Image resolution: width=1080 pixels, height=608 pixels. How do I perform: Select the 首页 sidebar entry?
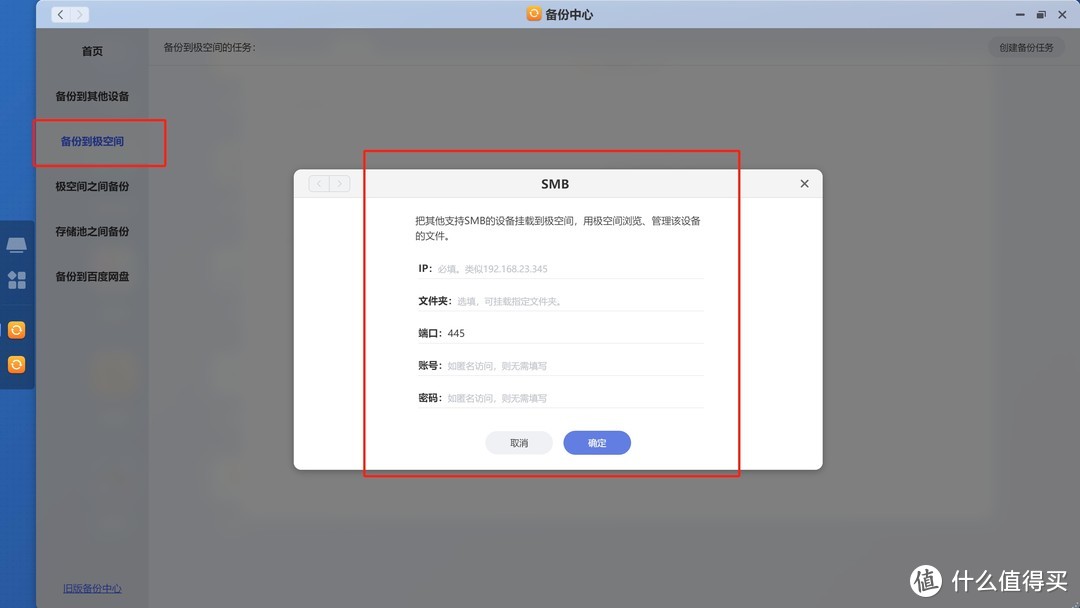[92, 51]
